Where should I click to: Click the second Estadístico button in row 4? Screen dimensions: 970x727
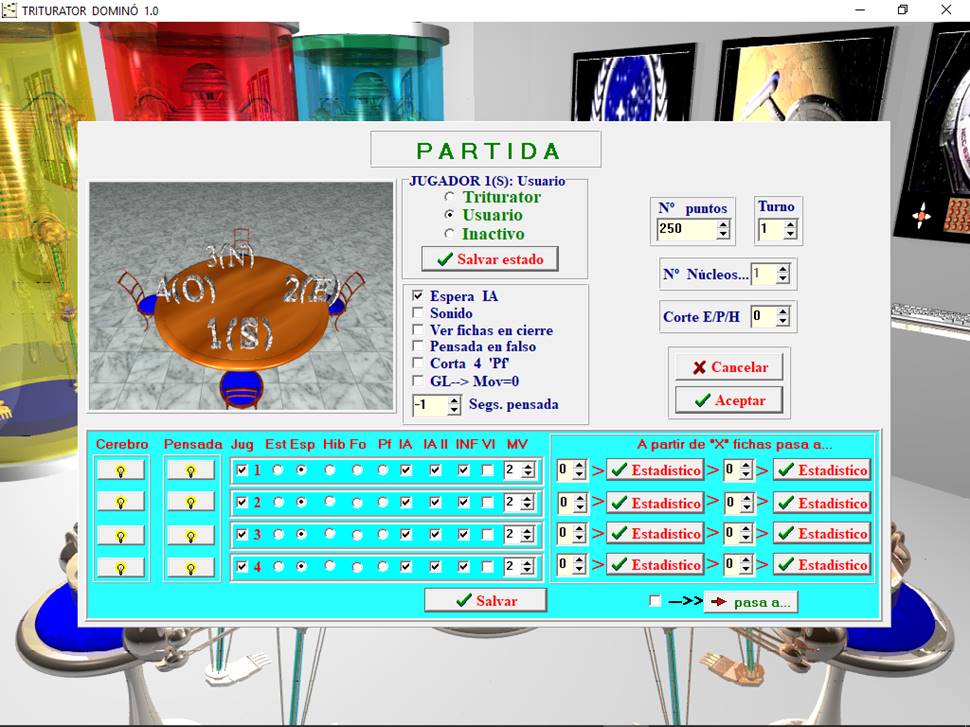[821, 565]
